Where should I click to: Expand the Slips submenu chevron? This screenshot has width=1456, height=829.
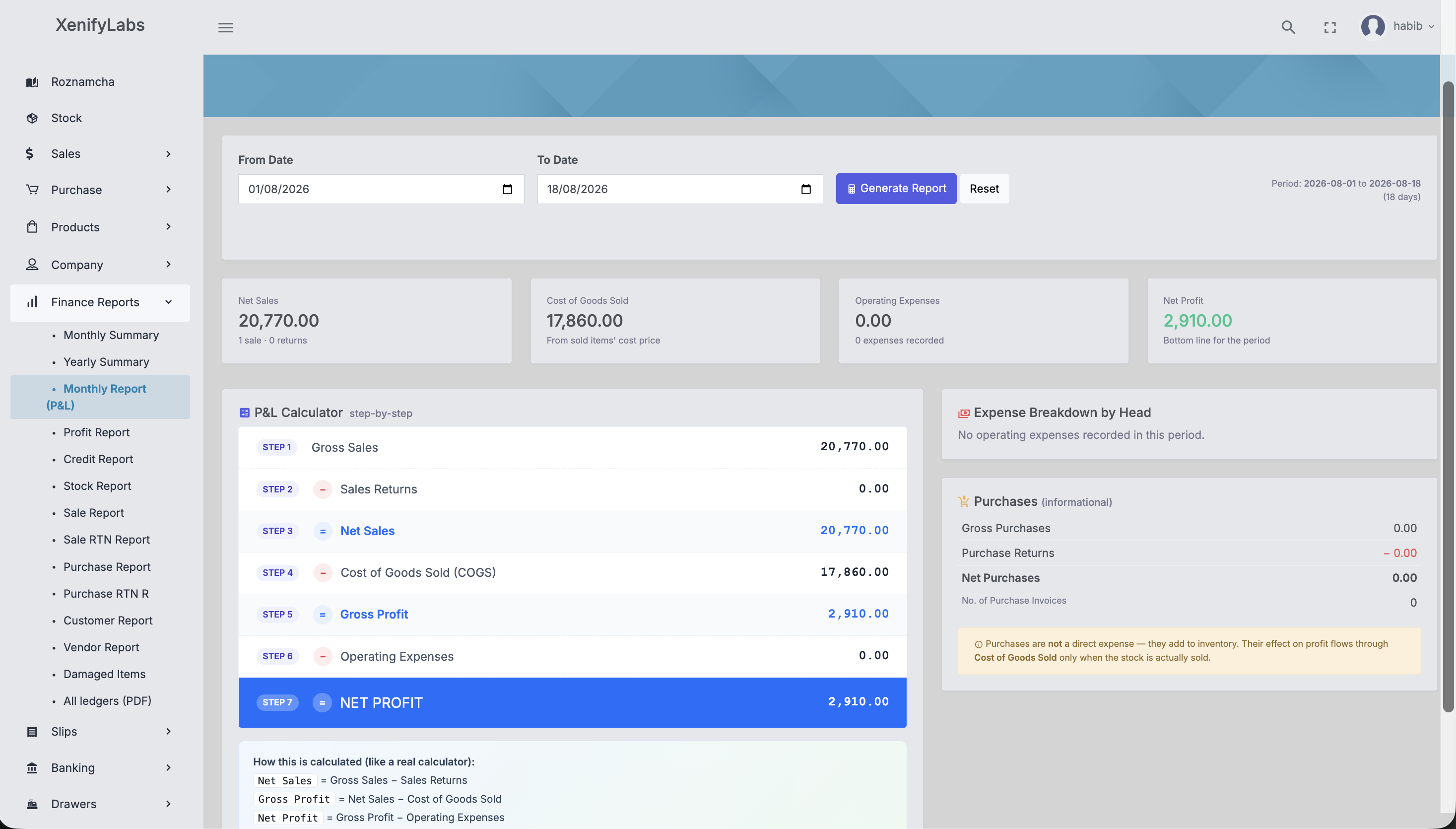[169, 731]
